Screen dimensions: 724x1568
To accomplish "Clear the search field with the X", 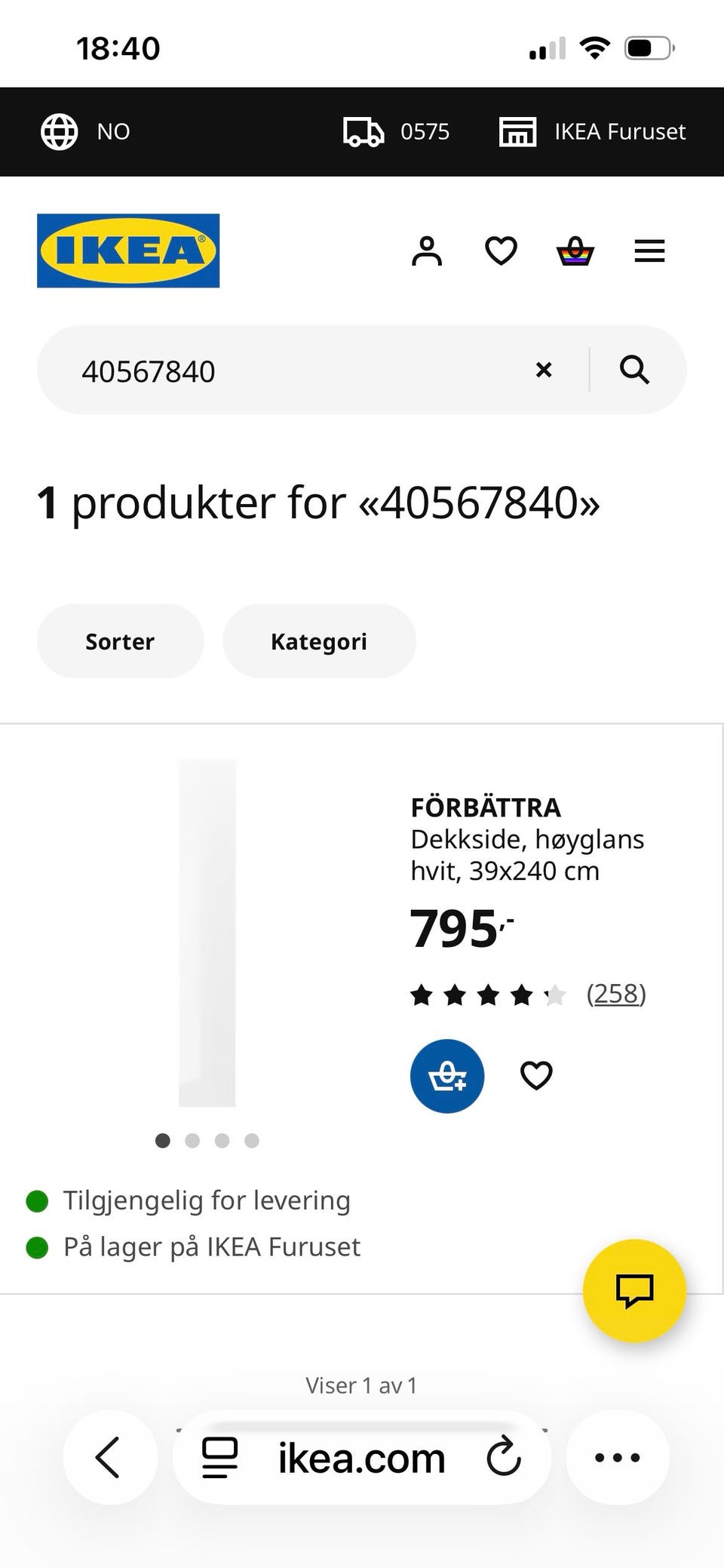I will click(544, 370).
